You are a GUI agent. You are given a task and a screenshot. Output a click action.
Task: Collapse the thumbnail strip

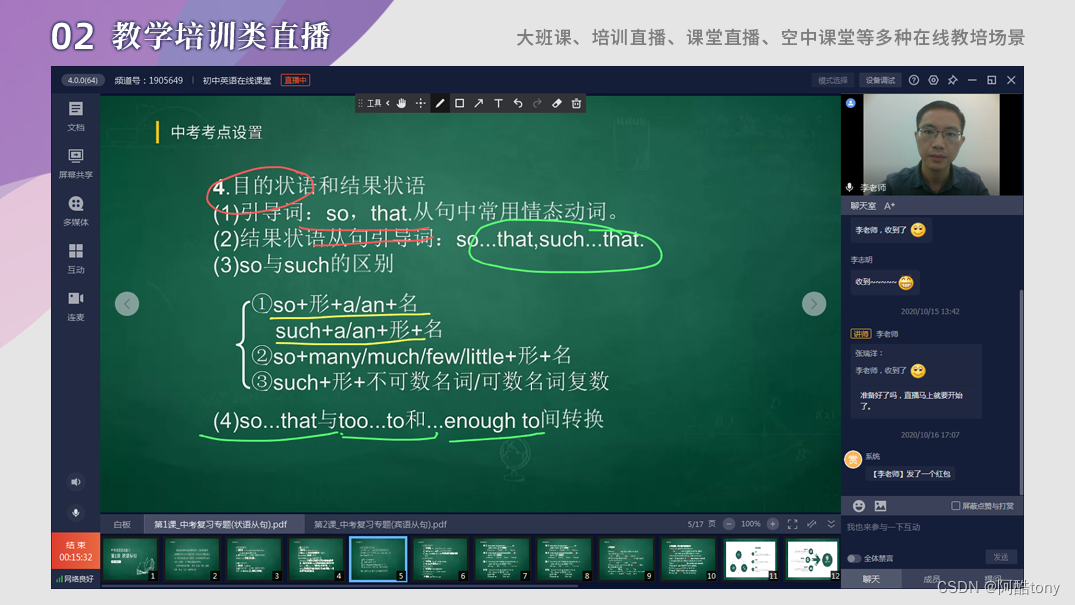[x=831, y=524]
